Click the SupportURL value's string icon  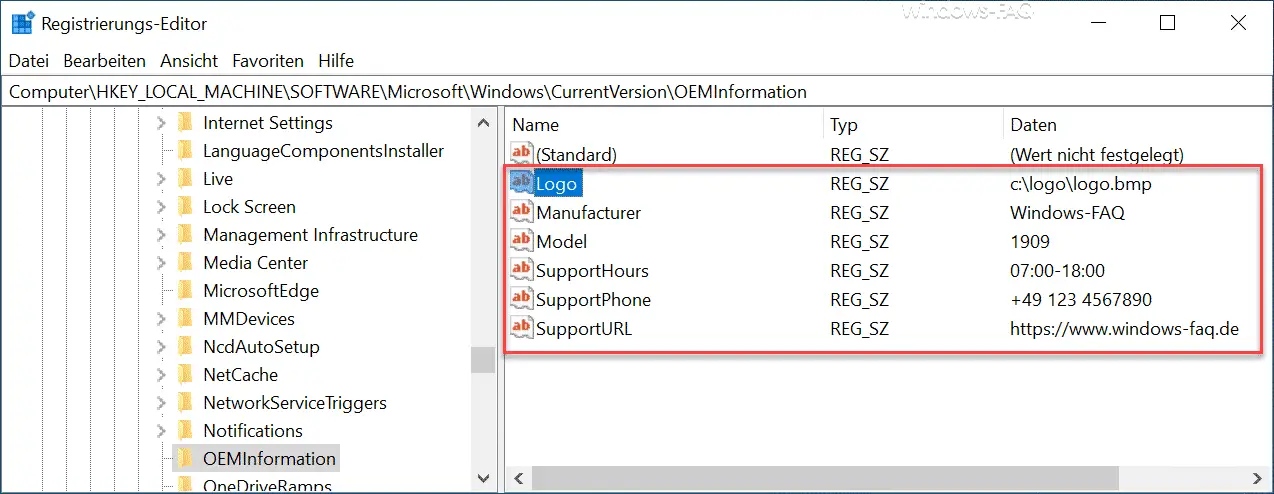[x=522, y=328]
